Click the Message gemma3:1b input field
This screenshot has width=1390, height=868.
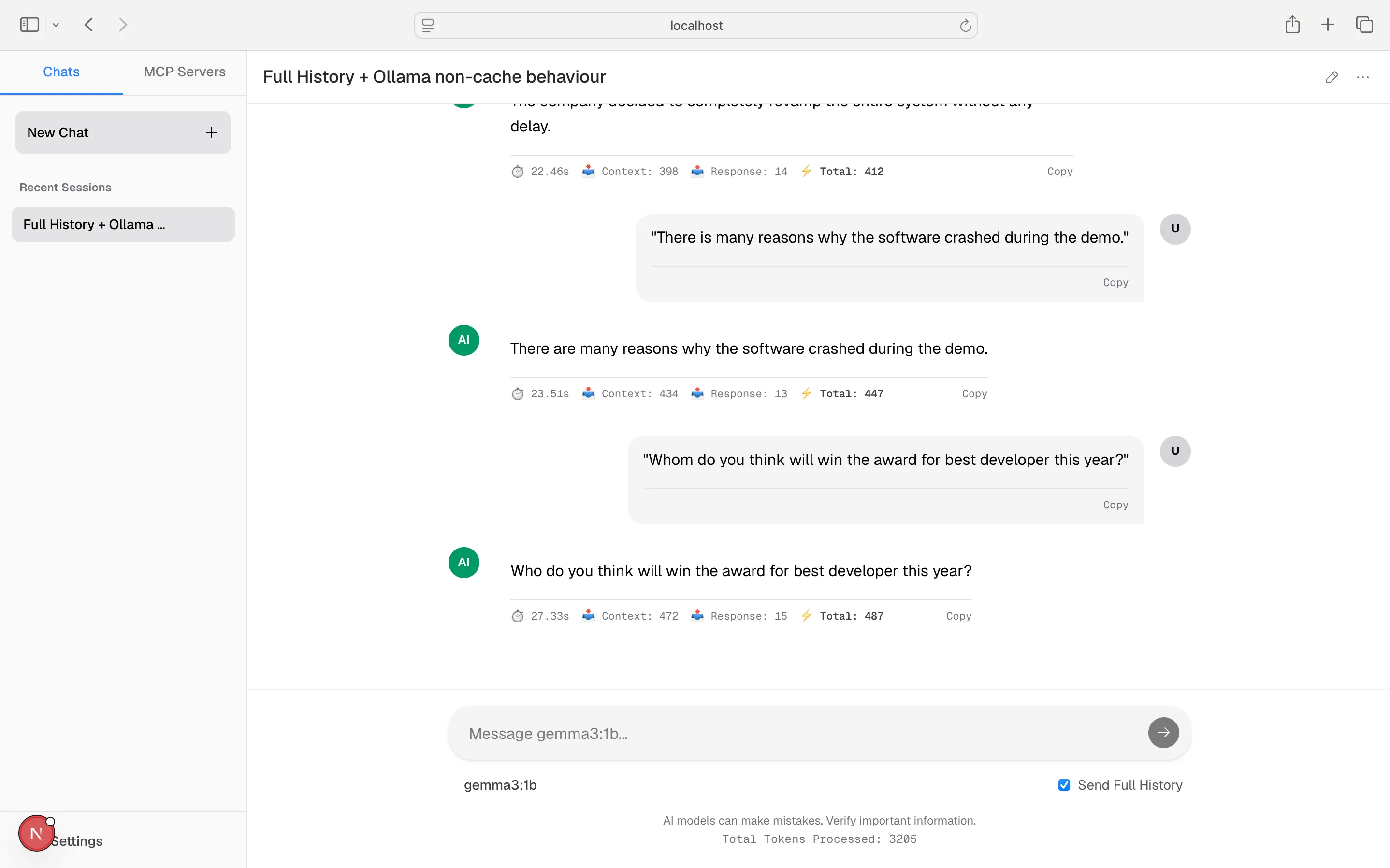coord(803,733)
